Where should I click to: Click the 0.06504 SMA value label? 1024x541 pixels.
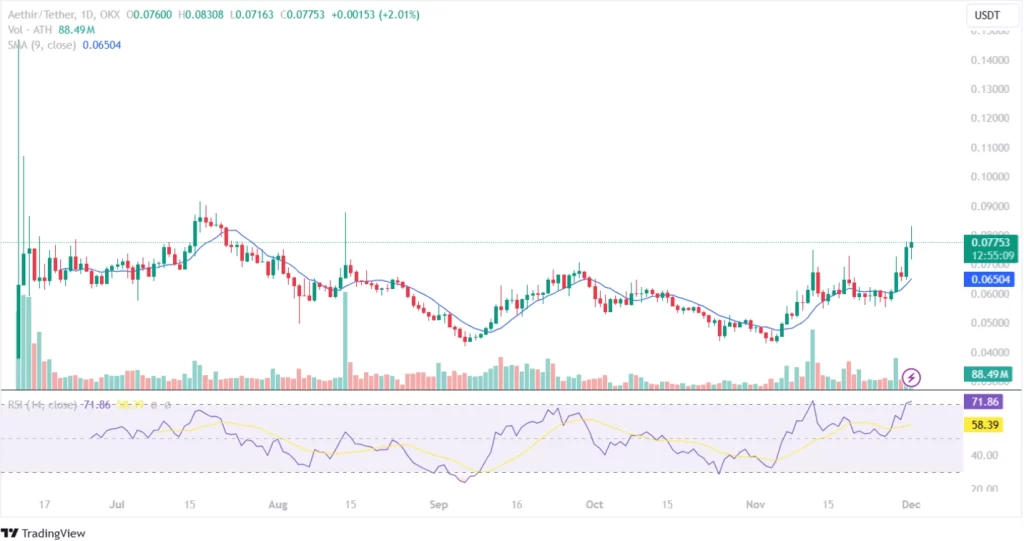click(990, 280)
